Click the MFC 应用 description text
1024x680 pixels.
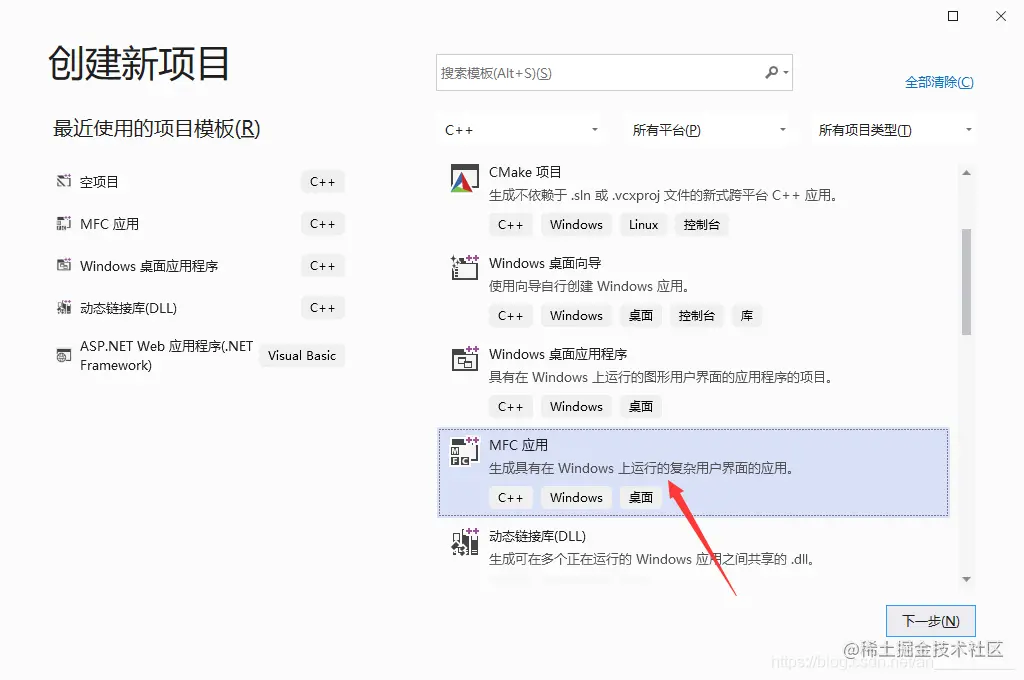(x=641, y=468)
